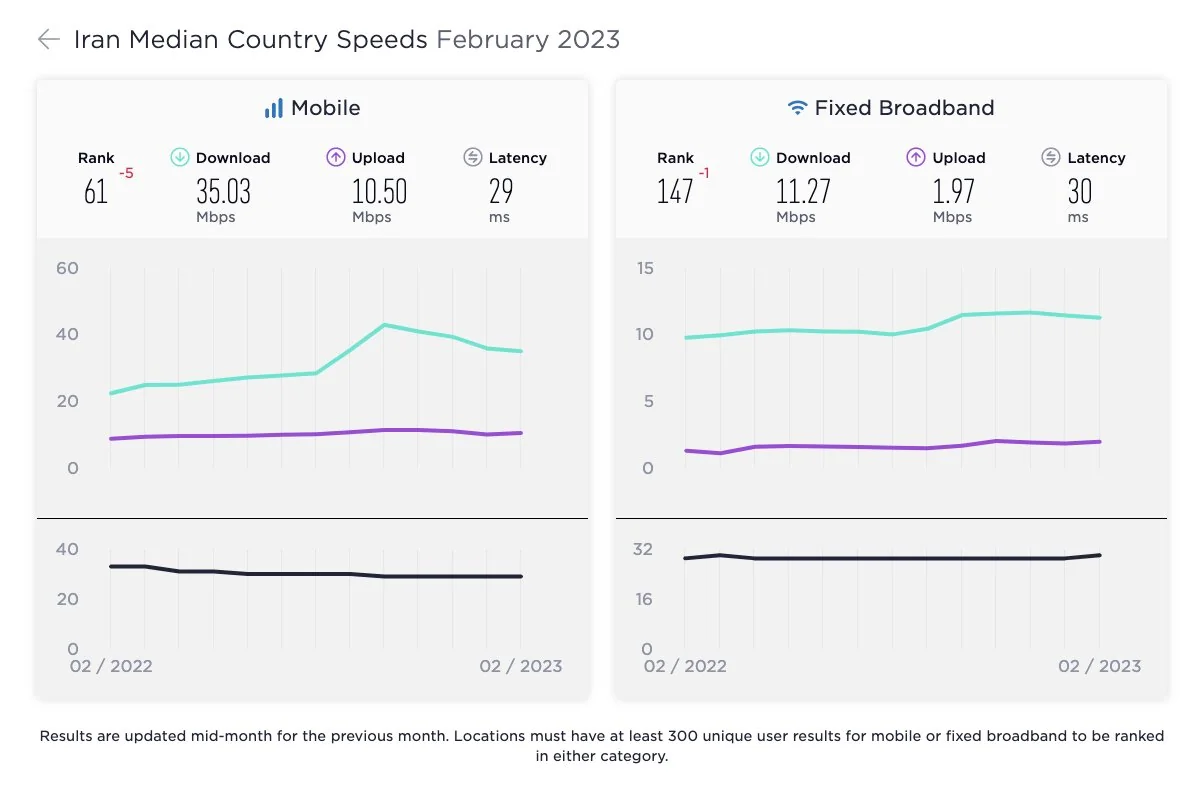Click the Fixed Broadband wifi icon

797,108
